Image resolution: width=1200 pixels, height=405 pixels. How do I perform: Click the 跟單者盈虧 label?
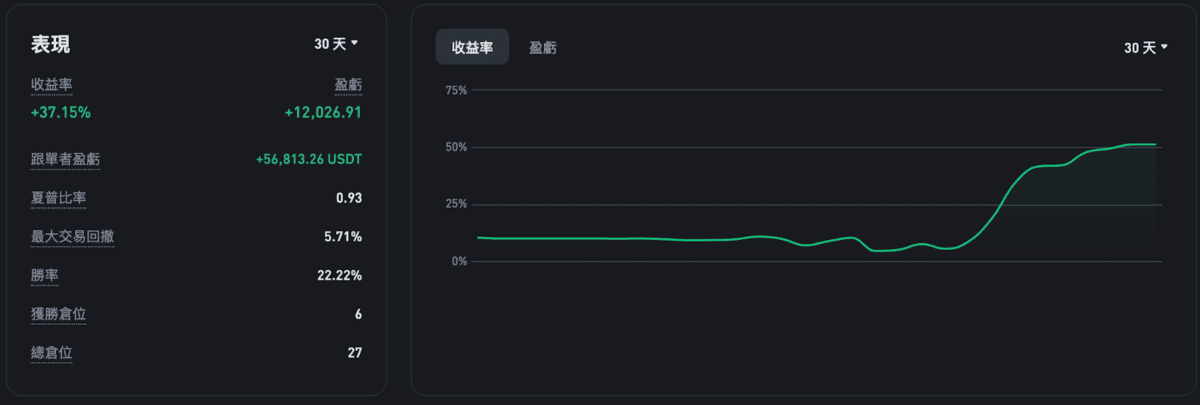pyautogui.click(x=65, y=159)
